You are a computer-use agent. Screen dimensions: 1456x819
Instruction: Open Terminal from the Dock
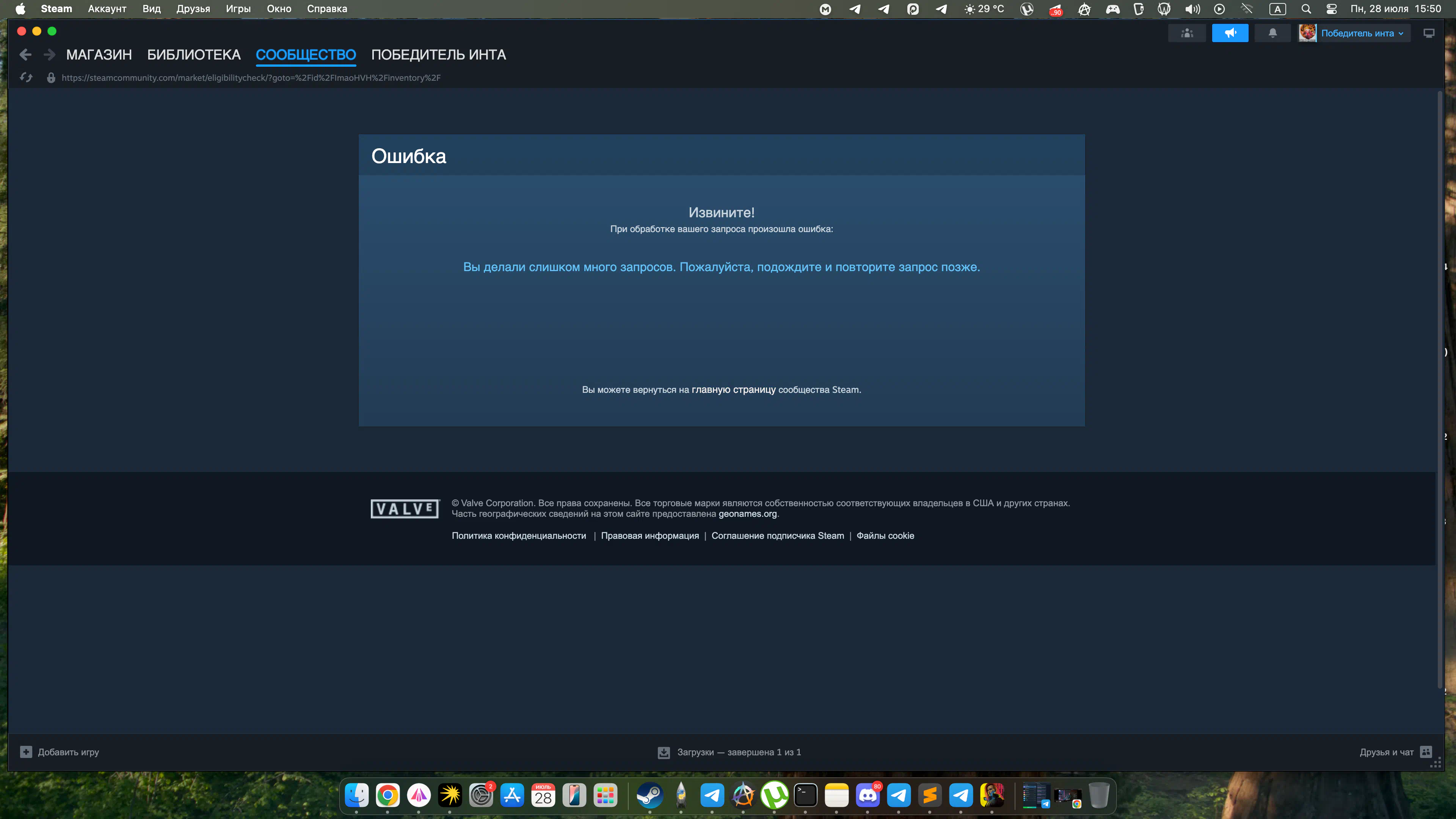pyautogui.click(x=805, y=795)
